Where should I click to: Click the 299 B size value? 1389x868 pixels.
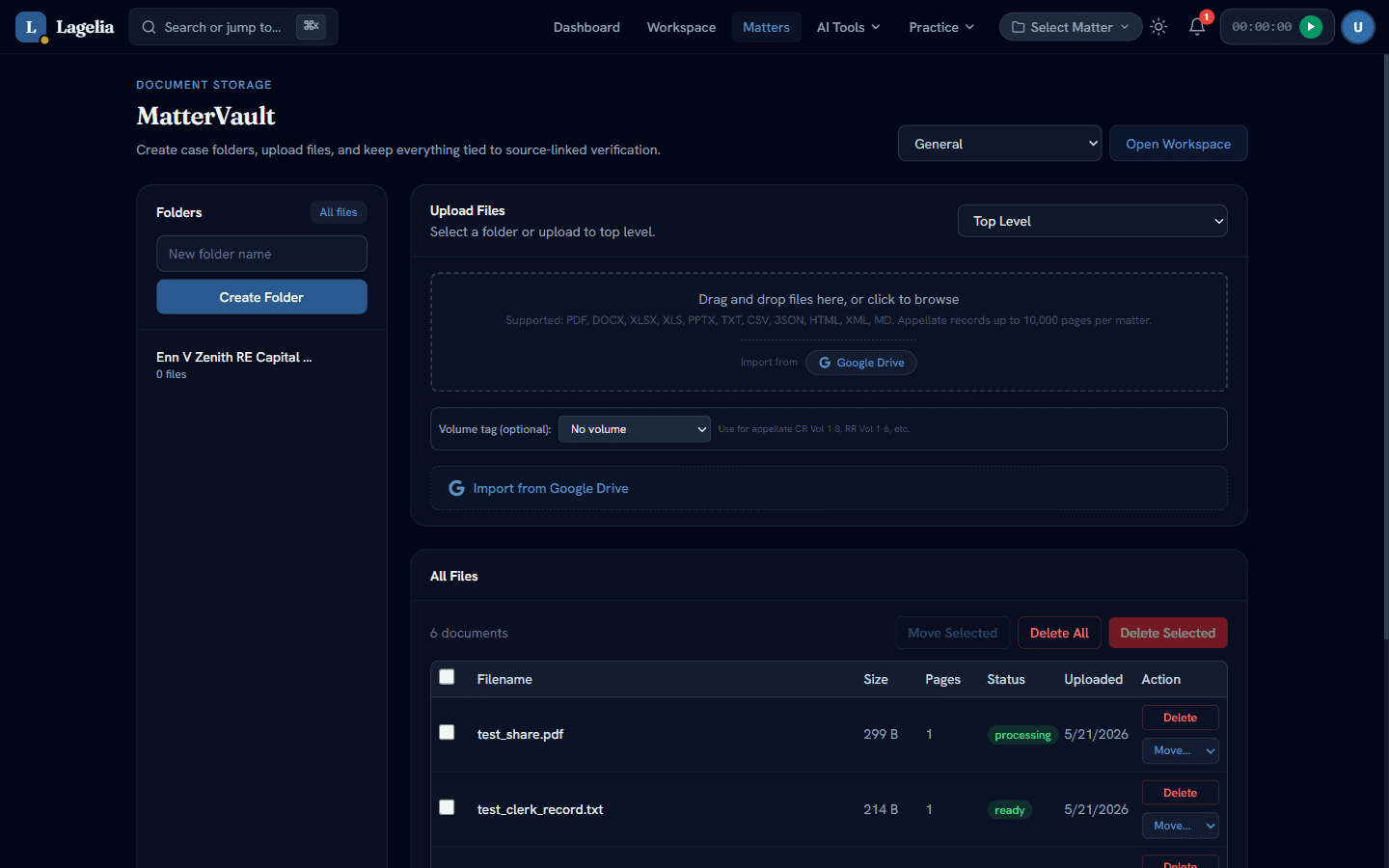(881, 734)
